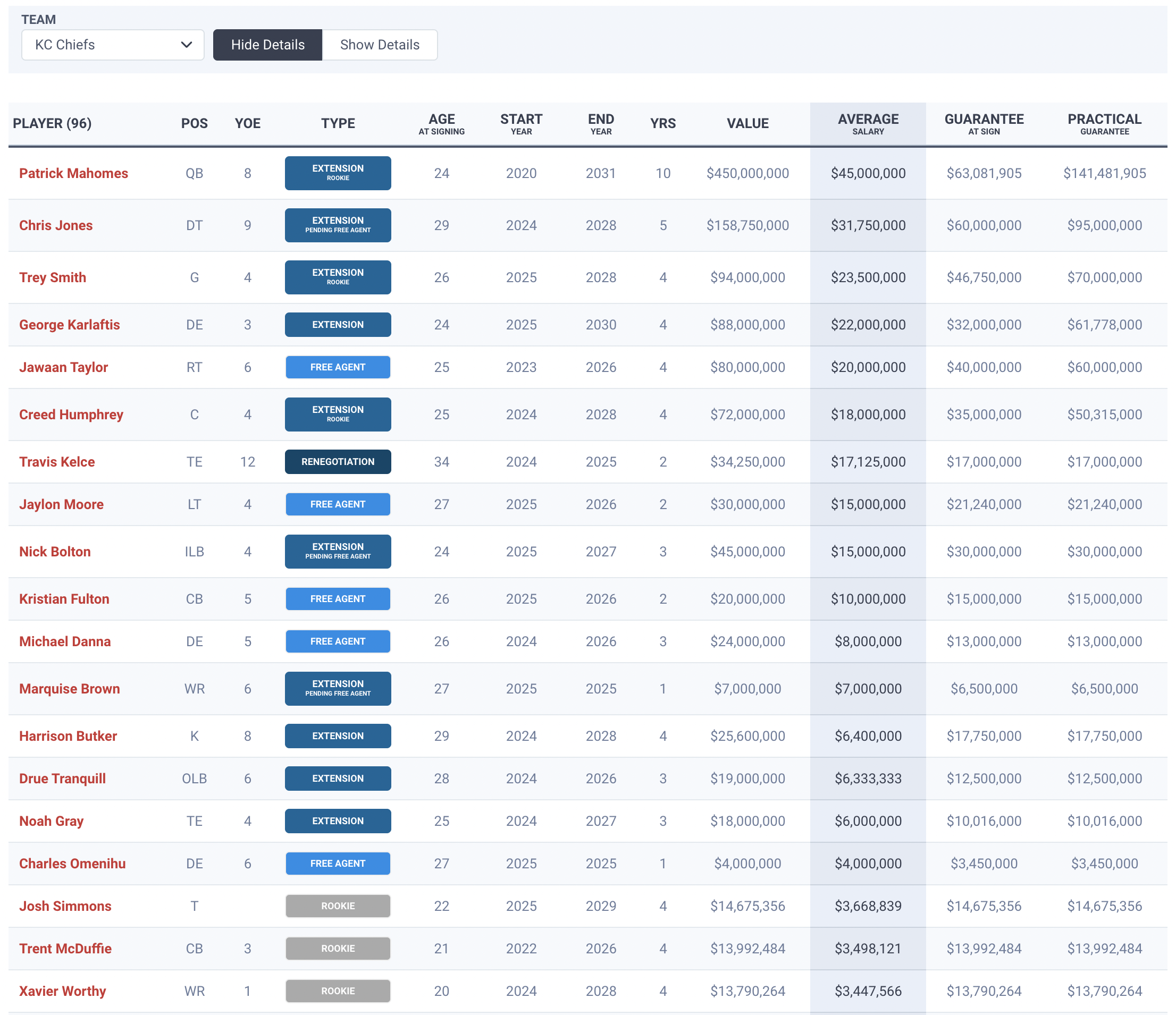Viewport: 1176px width, 1015px height.
Task: Open Kristian Fulton player link
Action: (64, 599)
